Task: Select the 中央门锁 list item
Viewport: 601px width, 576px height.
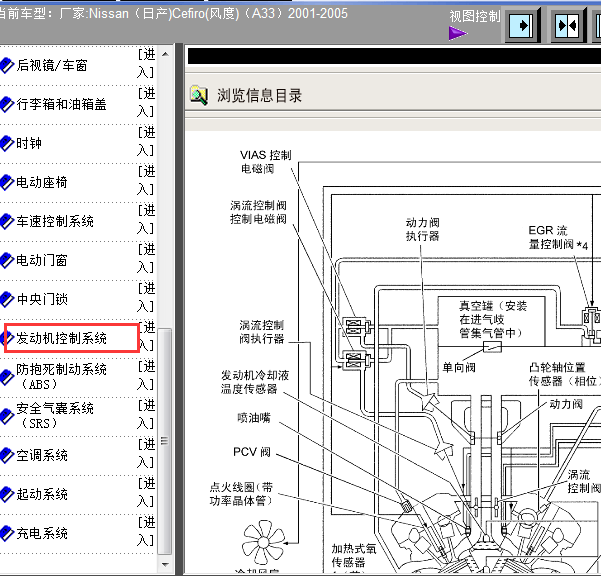Action: (x=42, y=299)
